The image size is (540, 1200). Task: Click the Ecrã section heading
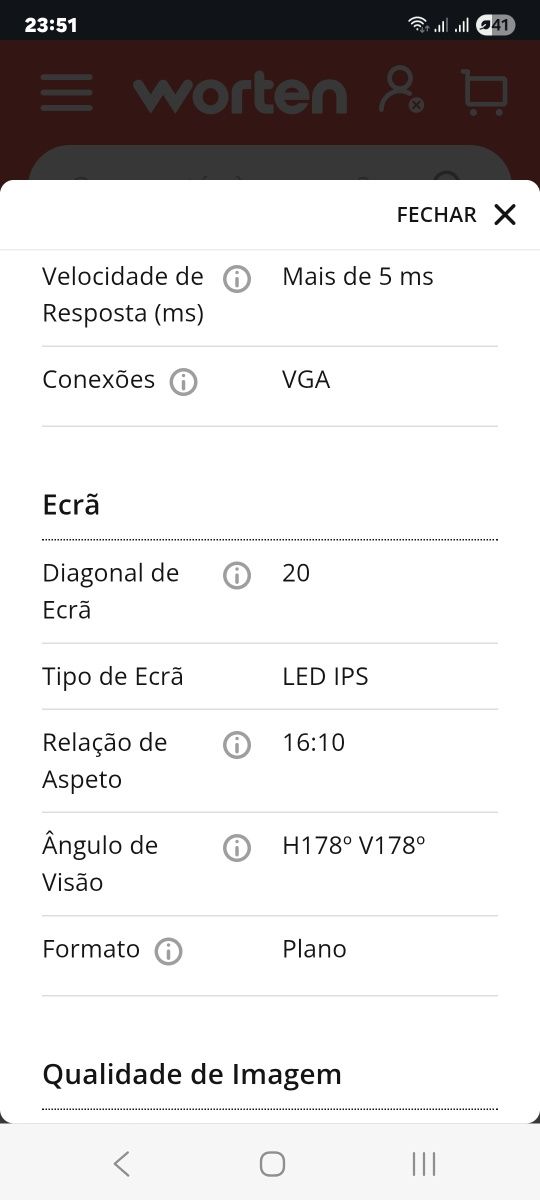point(71,505)
